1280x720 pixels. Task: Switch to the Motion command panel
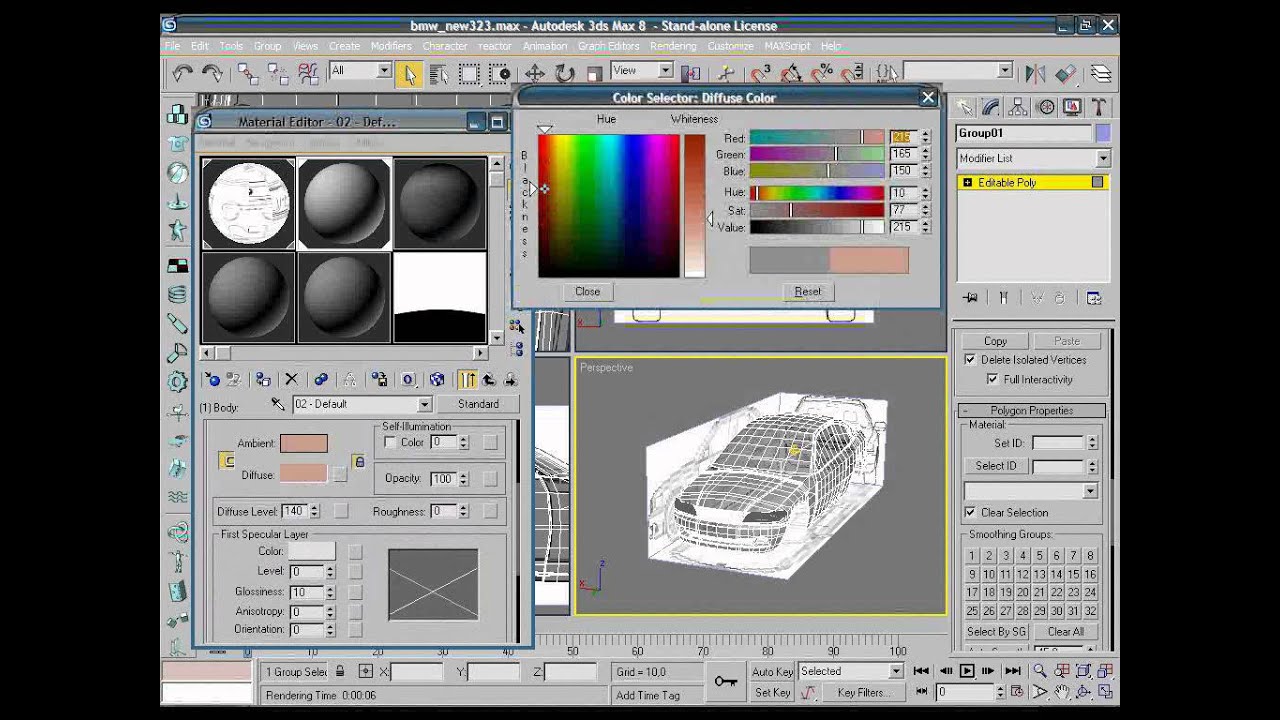coord(1046,107)
